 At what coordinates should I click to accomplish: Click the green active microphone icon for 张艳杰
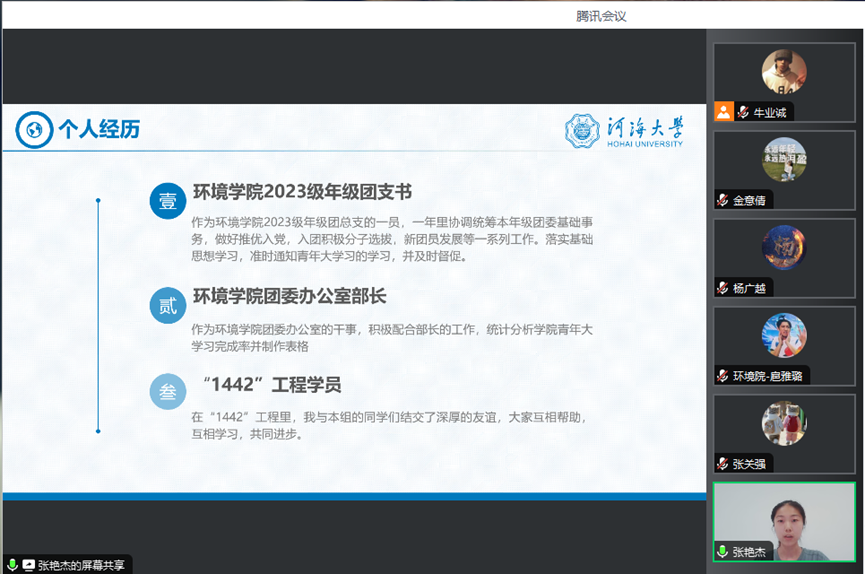pos(722,552)
